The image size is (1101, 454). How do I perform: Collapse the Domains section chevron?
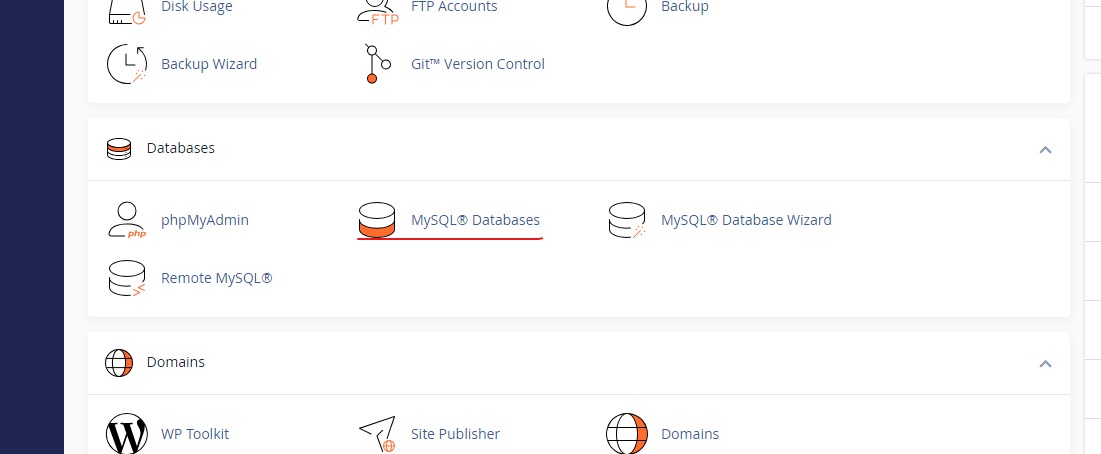point(1045,363)
